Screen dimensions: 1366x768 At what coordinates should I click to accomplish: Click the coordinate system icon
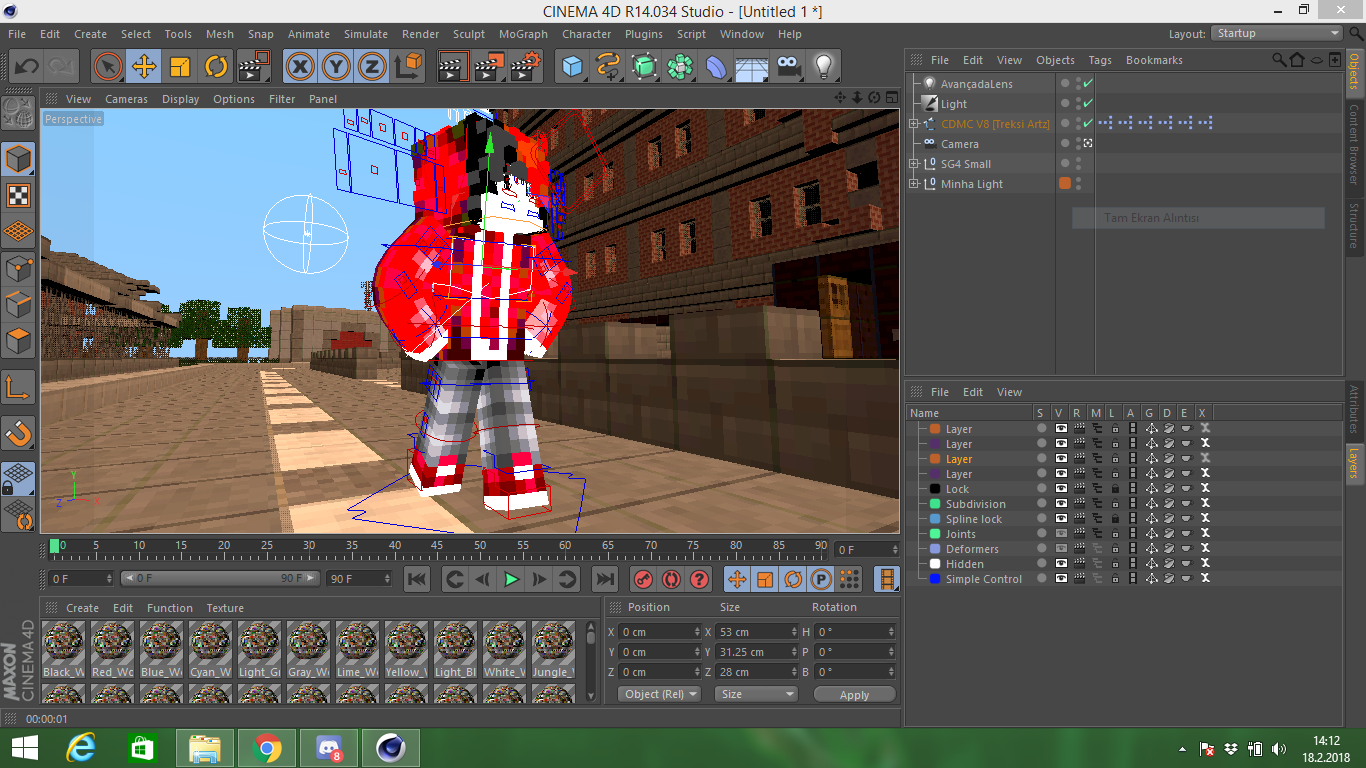coord(408,67)
